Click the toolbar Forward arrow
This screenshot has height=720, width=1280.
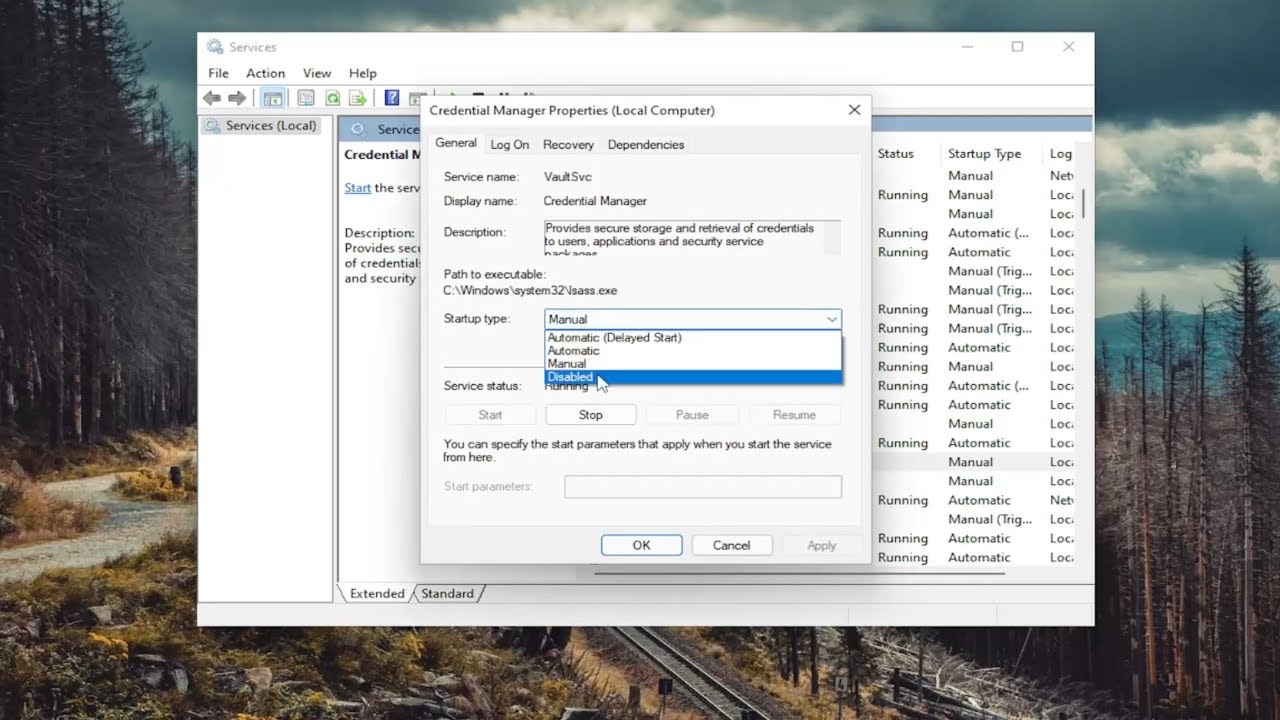[x=237, y=98]
